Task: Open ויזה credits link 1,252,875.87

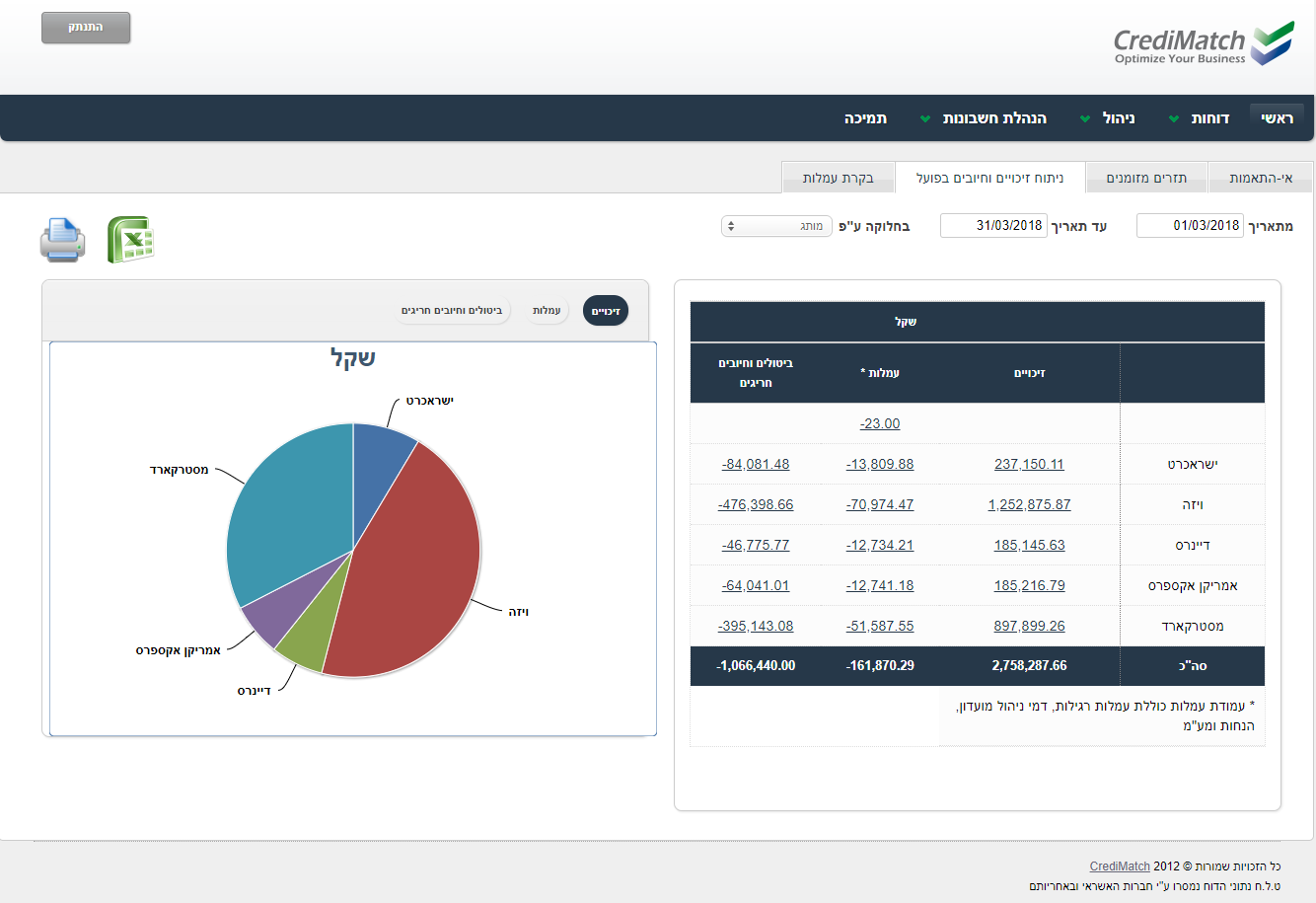Action: 1029,504
